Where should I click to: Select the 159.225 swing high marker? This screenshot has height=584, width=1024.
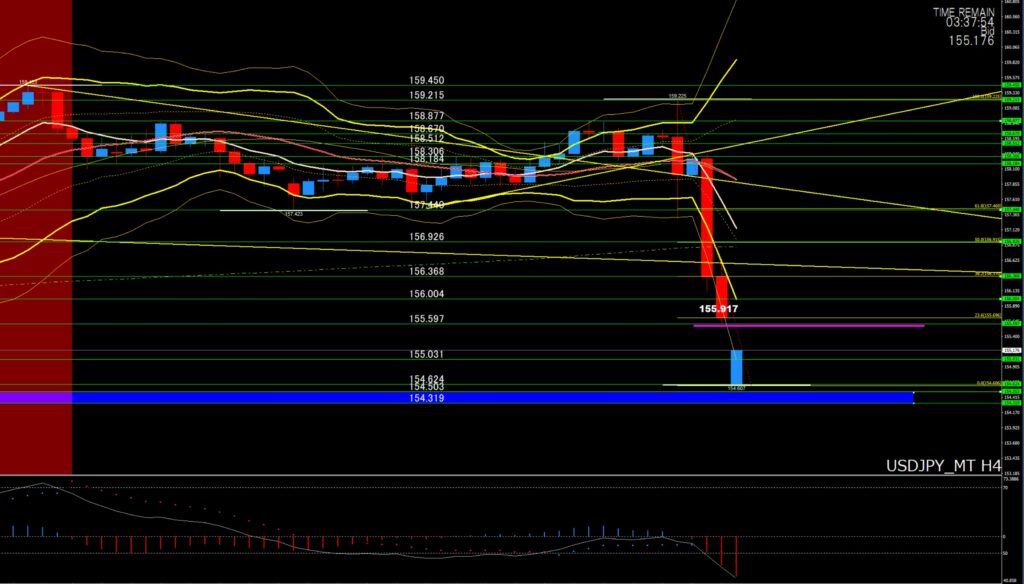click(679, 96)
